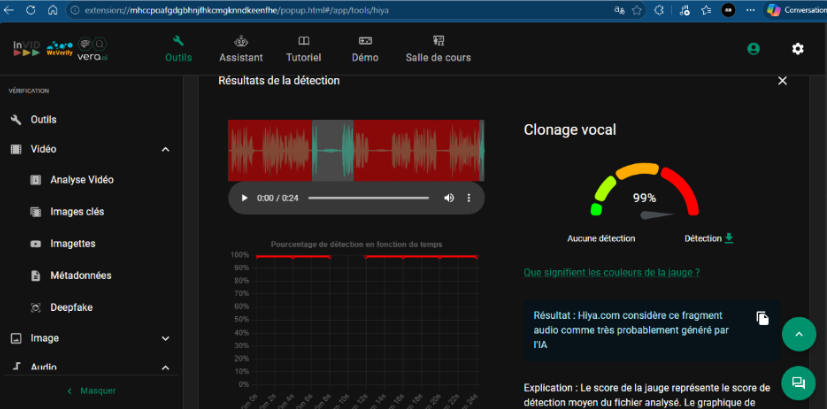
Task: Open audio player more options menu
Action: pyautogui.click(x=468, y=198)
